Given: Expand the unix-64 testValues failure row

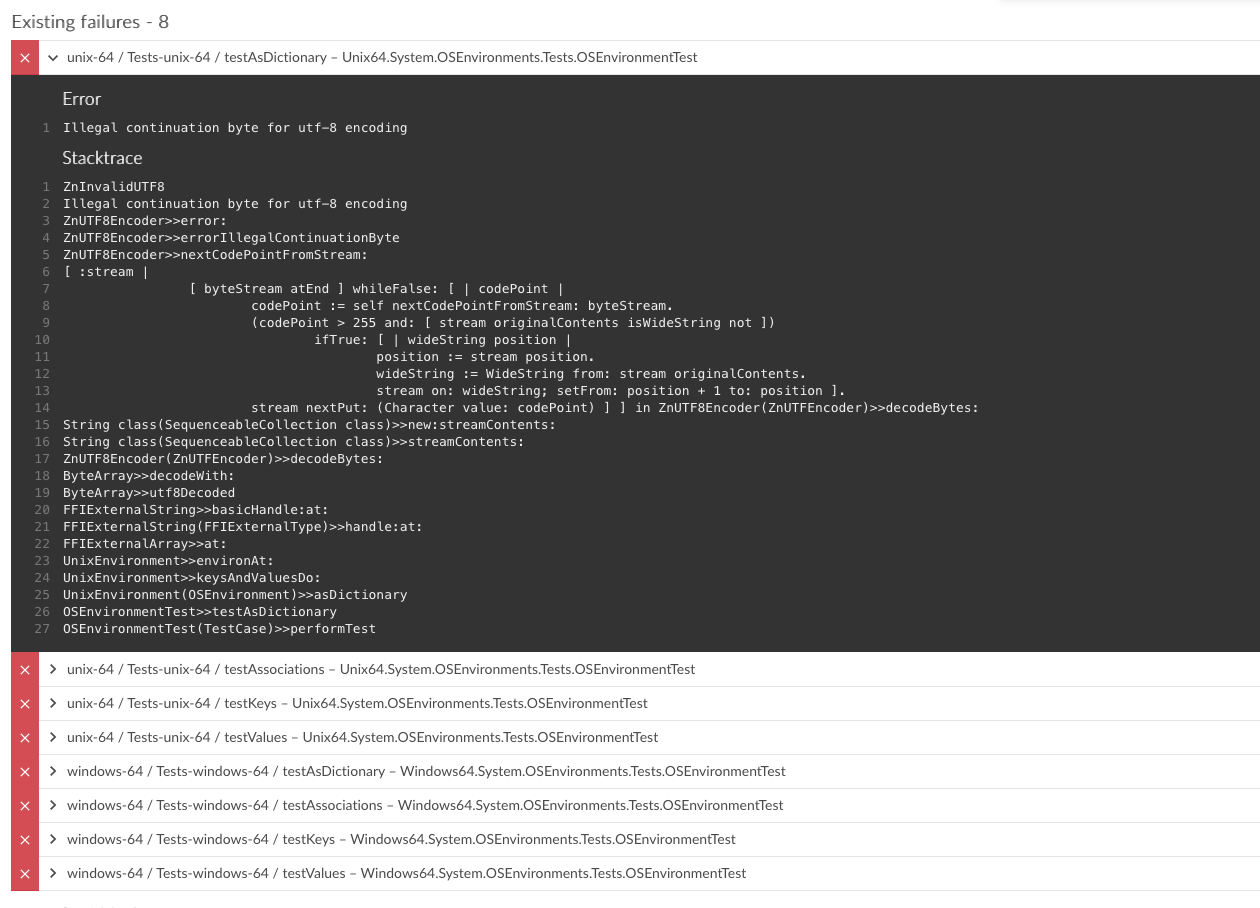Looking at the screenshot, I should 53,738.
